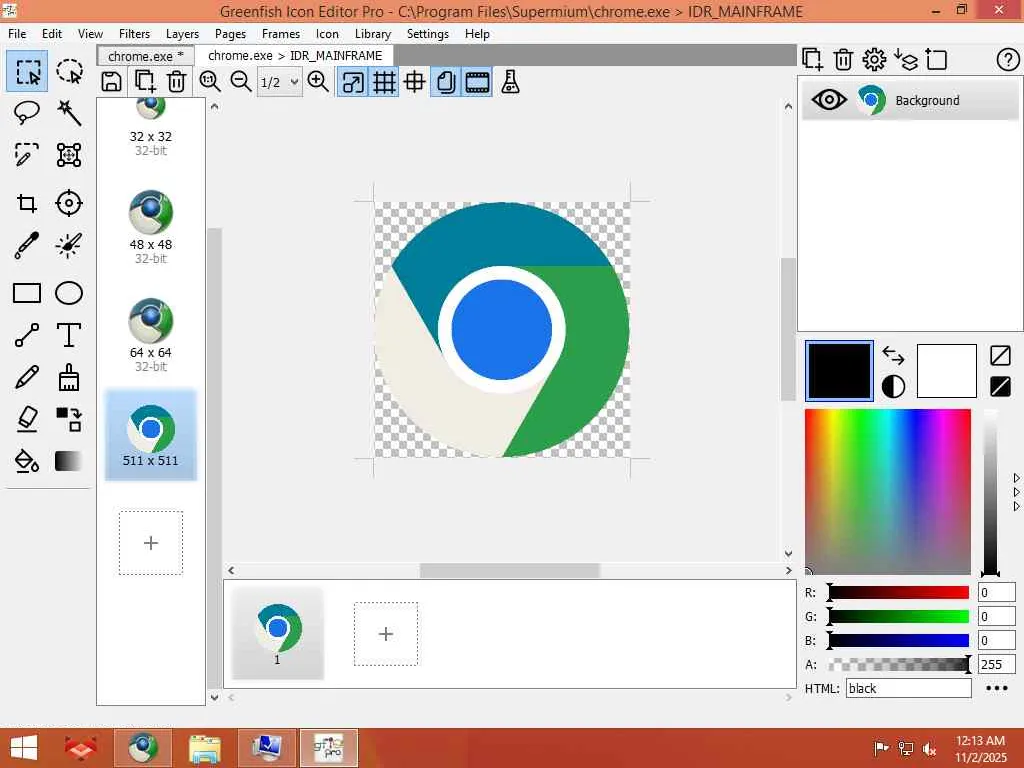Select the white background color swatch
The image size is (1024, 768).
pos(946,370)
